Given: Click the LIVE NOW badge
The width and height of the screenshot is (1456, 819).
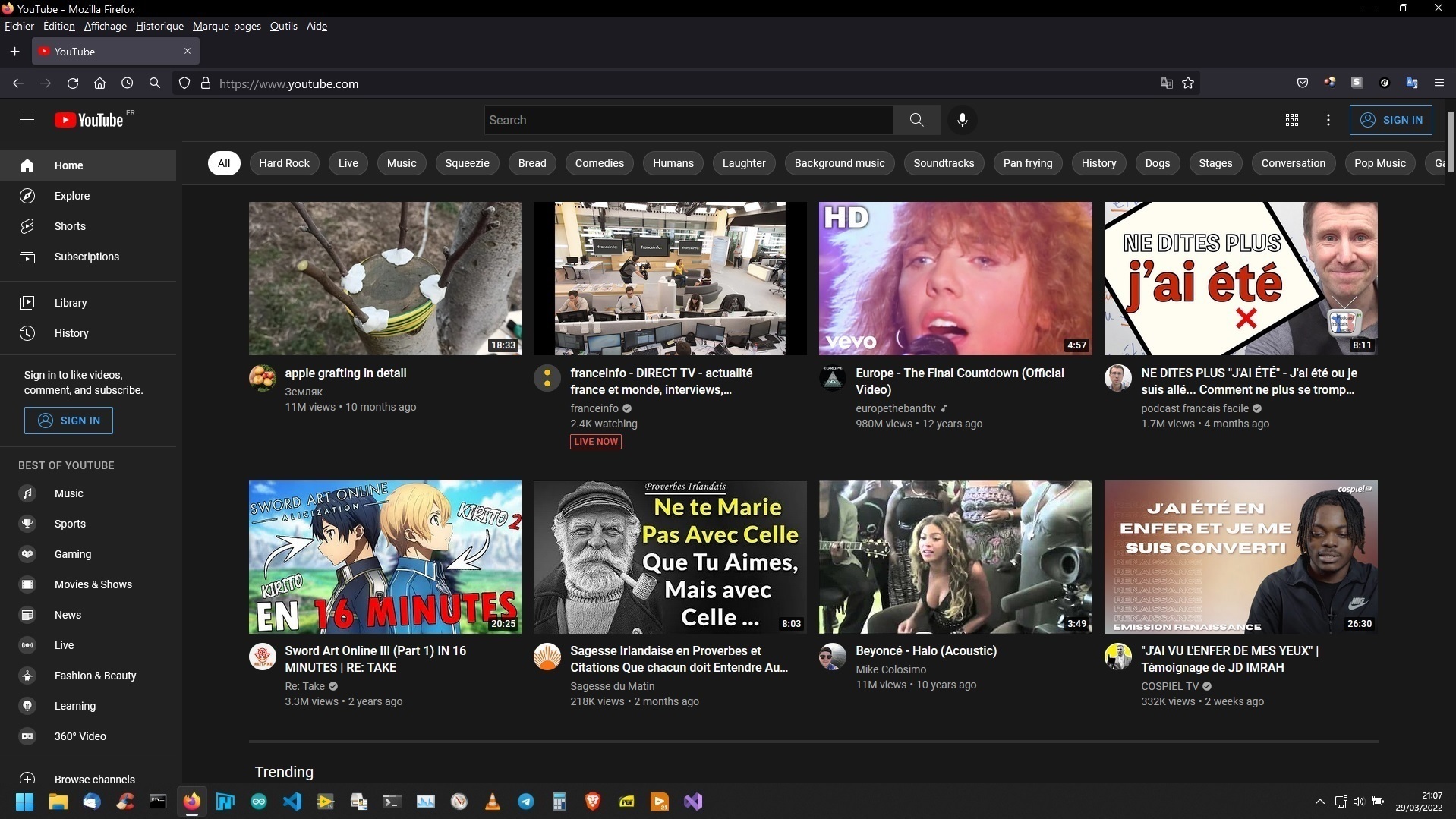Looking at the screenshot, I should click(x=596, y=442).
